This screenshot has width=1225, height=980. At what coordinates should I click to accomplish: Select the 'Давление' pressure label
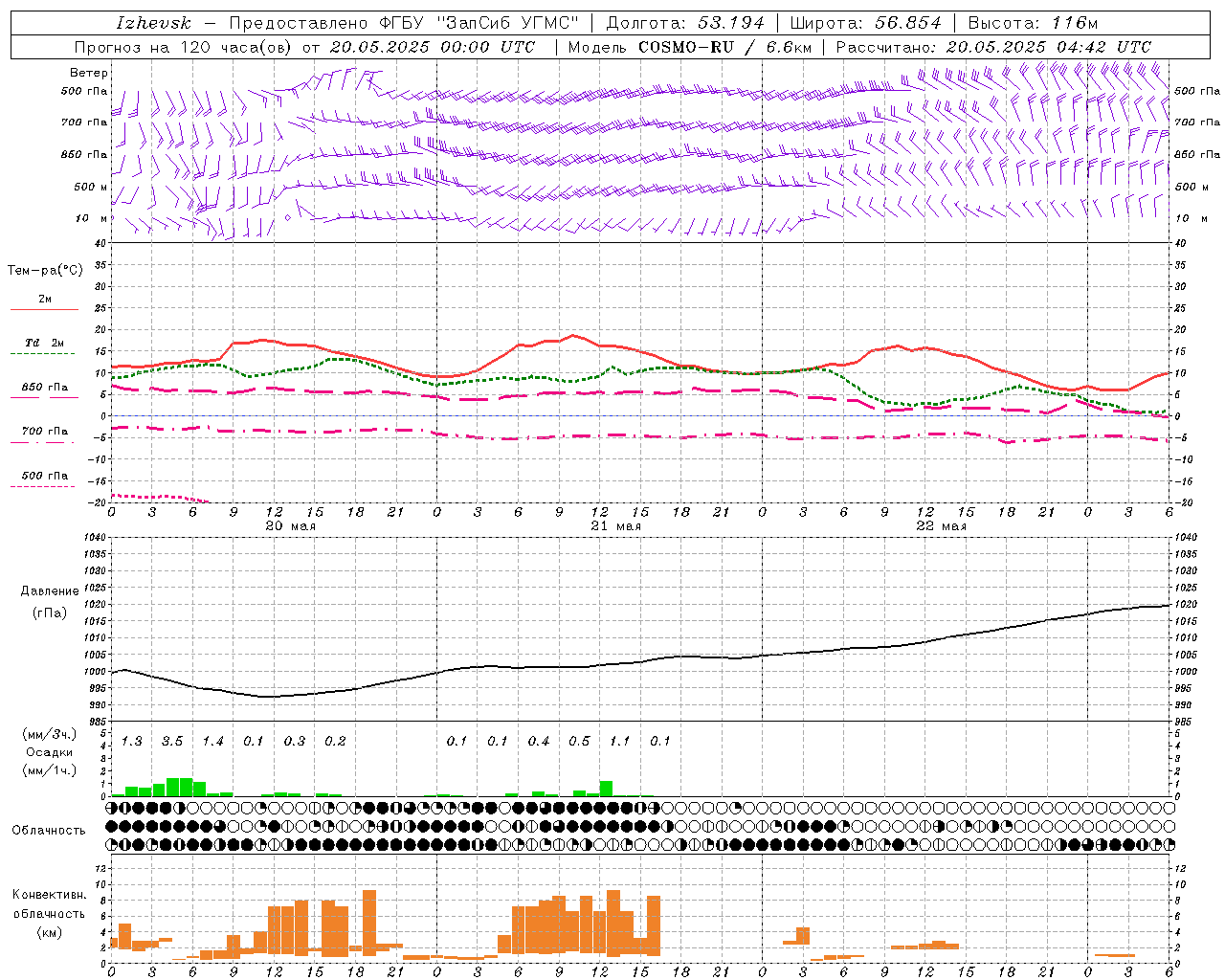pos(50,591)
